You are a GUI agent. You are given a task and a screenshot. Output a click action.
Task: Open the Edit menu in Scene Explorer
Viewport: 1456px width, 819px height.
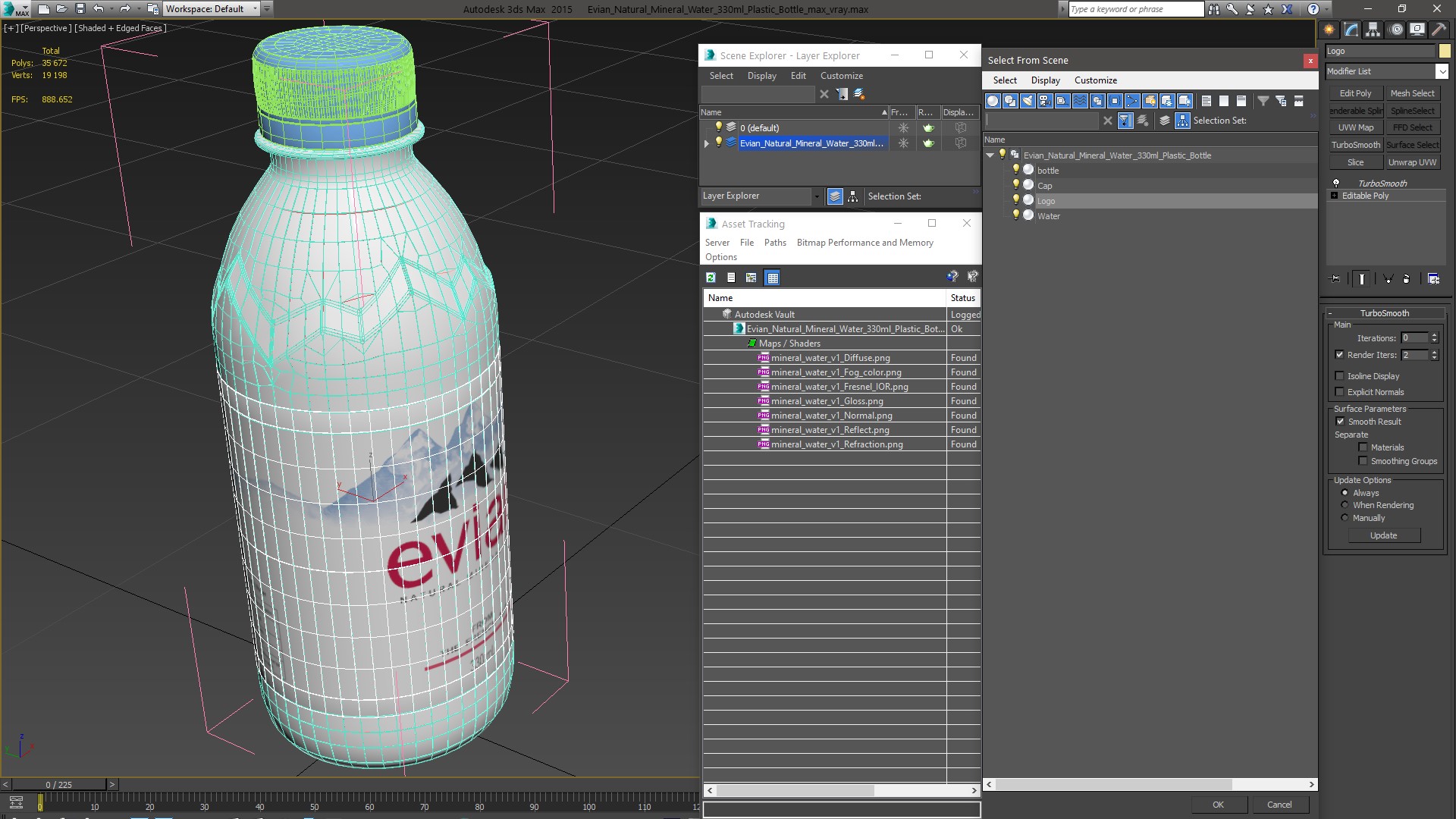(x=798, y=76)
